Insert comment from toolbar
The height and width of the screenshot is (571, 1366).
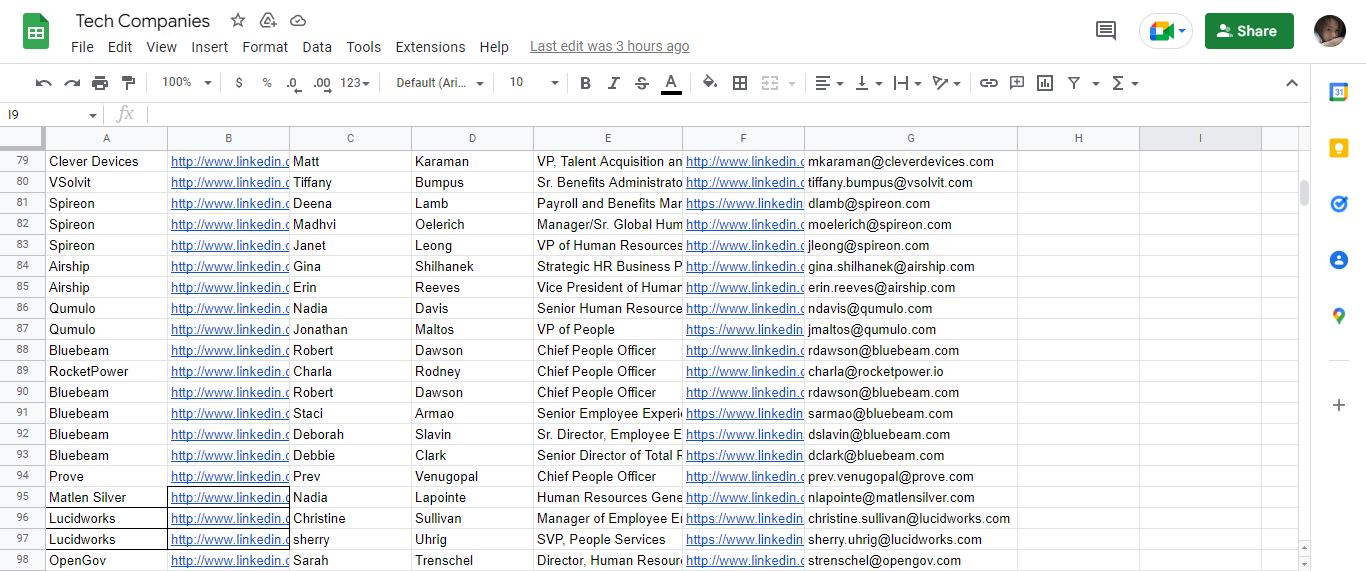(1017, 83)
